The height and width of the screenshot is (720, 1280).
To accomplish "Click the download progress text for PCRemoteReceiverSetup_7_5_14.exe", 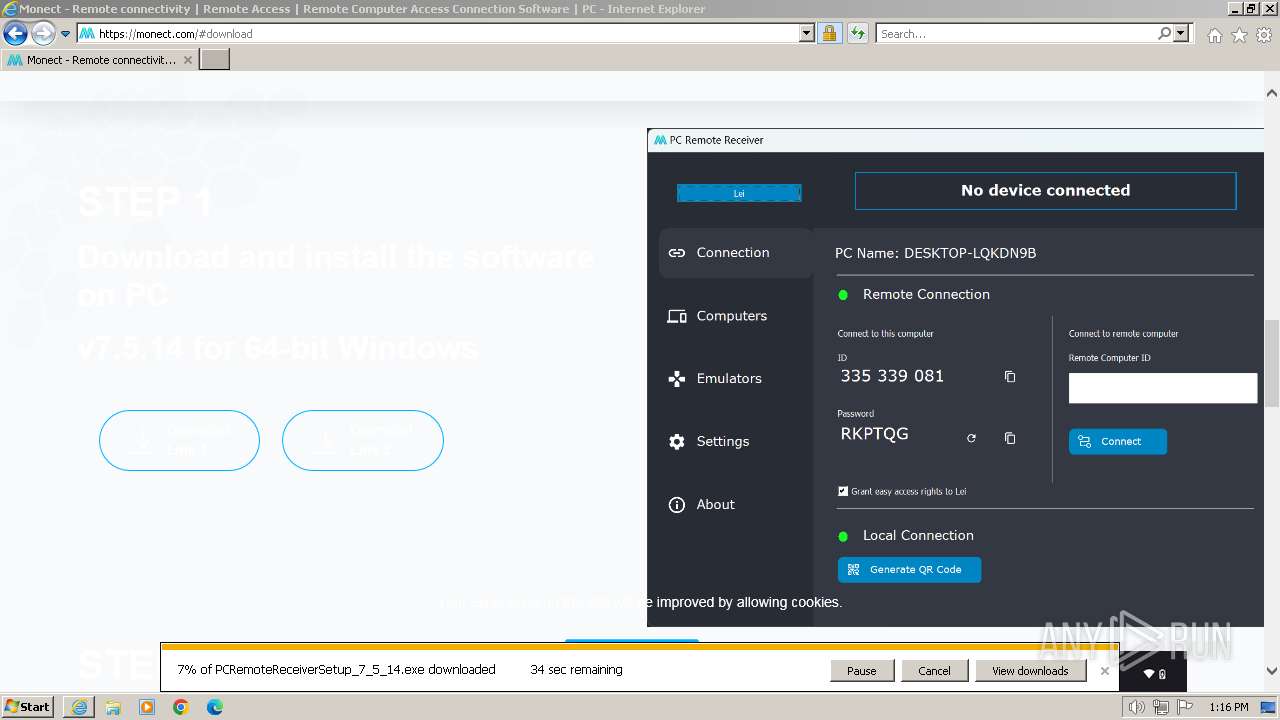I will click(336, 670).
